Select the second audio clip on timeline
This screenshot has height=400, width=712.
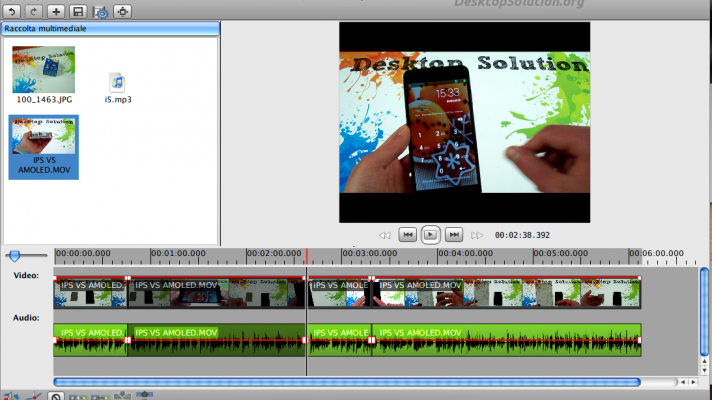coord(216,340)
